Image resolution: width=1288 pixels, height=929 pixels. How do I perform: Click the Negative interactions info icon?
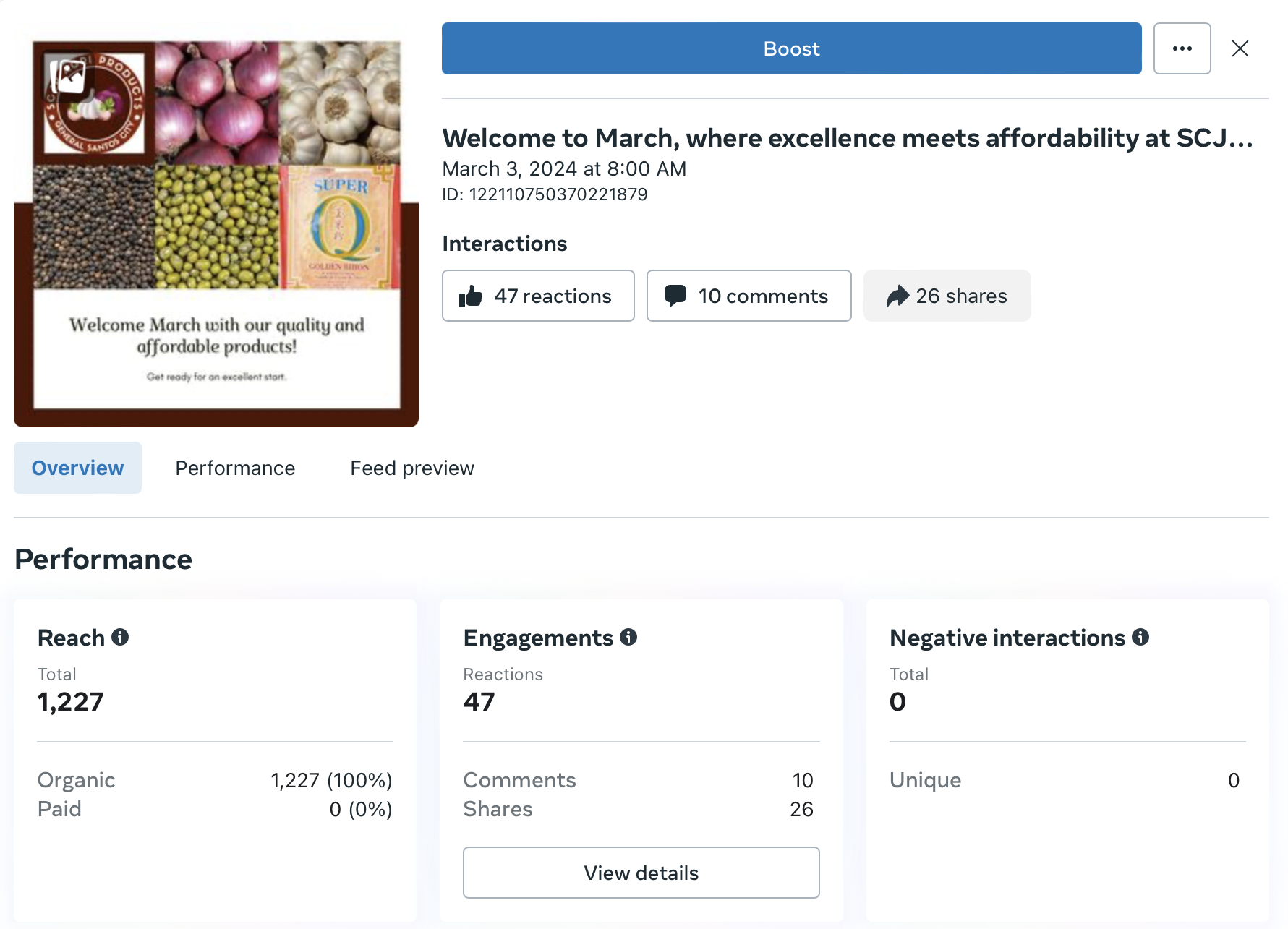pos(1140,637)
